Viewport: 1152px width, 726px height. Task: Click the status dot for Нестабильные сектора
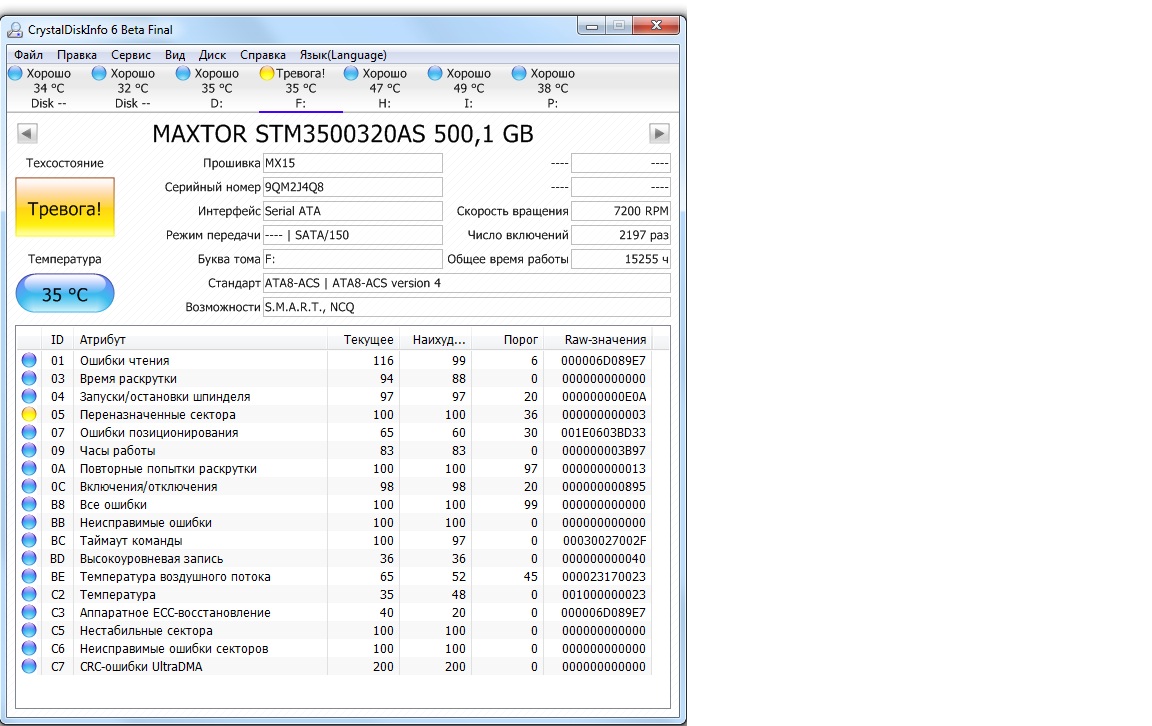[29, 630]
